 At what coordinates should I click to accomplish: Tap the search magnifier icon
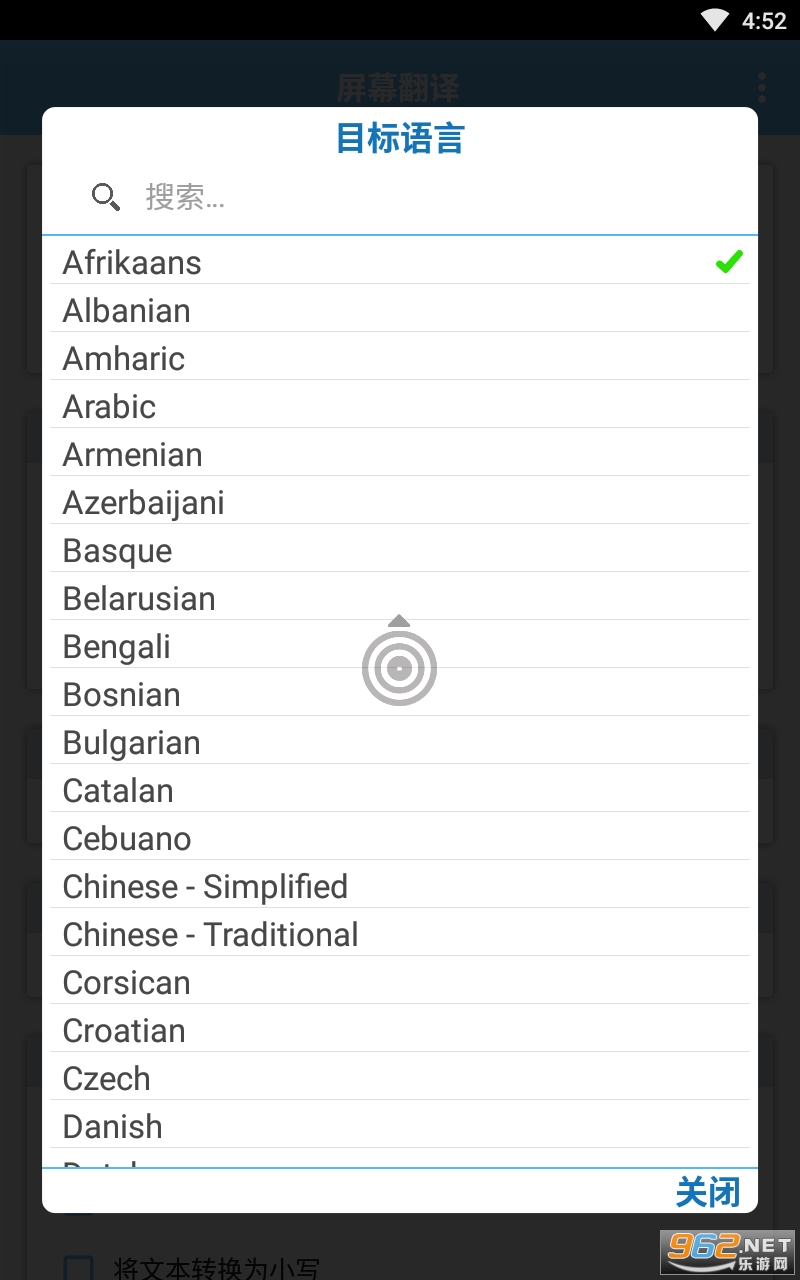pyautogui.click(x=105, y=197)
